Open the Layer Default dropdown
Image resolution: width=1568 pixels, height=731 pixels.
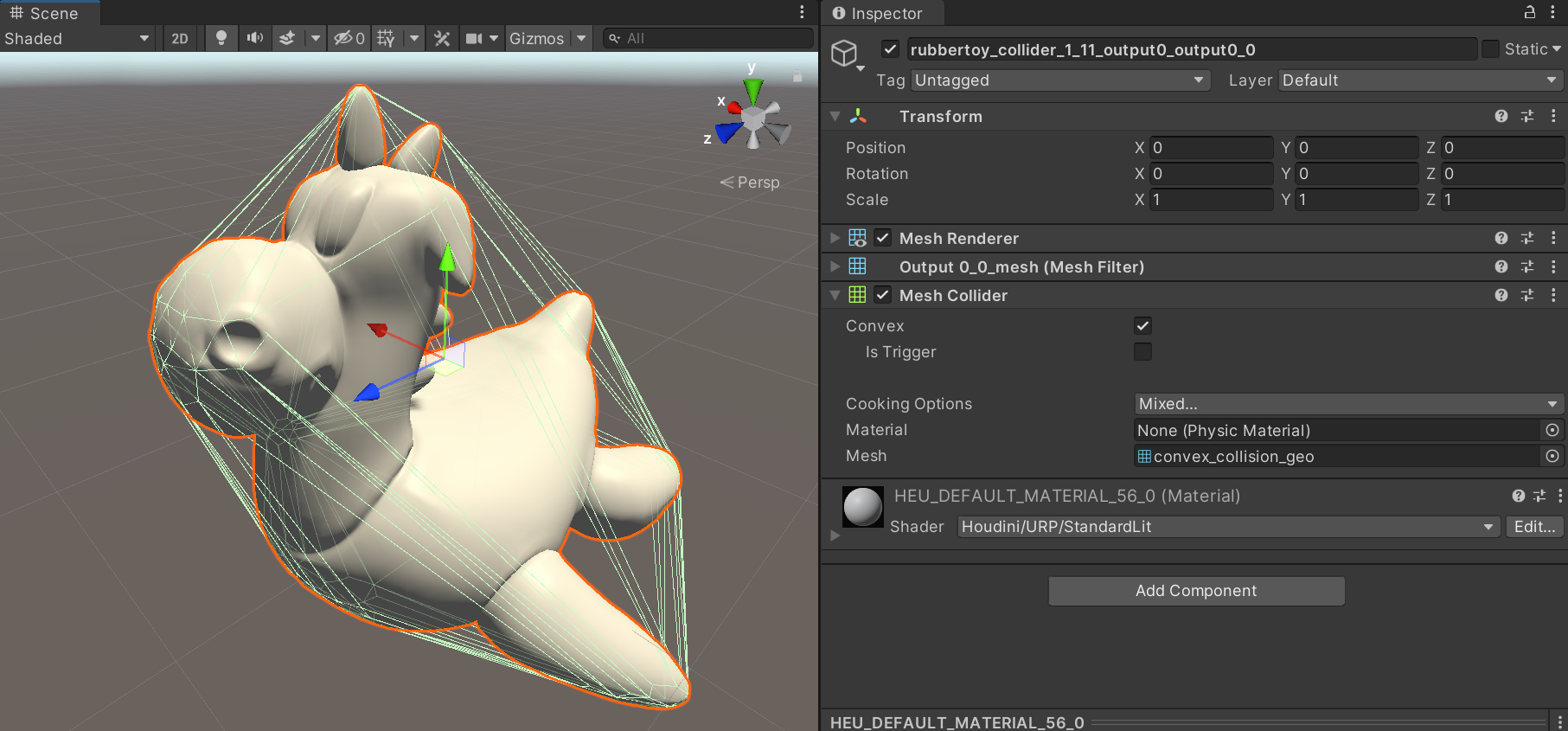(1420, 80)
